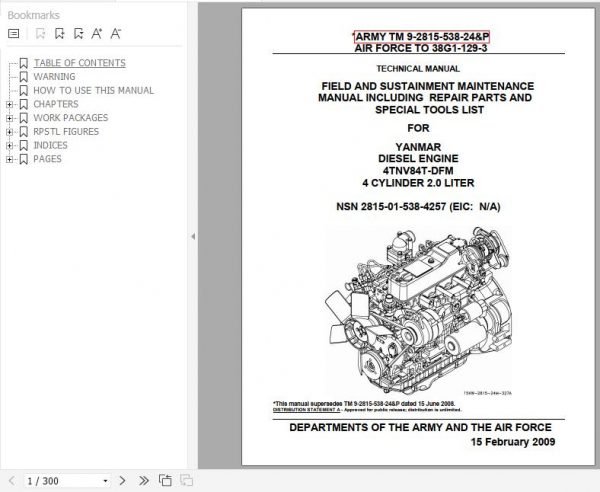The height and width of the screenshot is (492, 600).
Task: Click the TECHNICAL MANUAL heading
Action: [418, 69]
